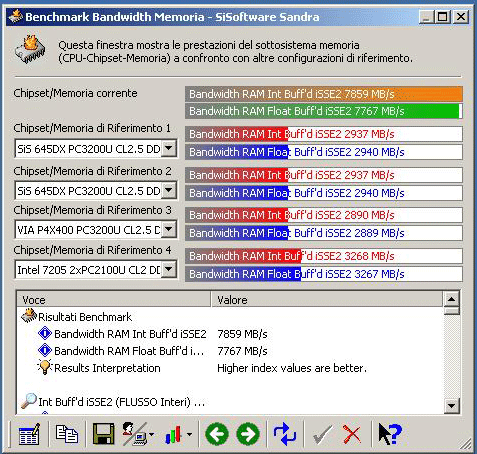Screen dimensions: 477x454
Task: Click the 'Chipset/Memoria corrente' label
Action: [75, 93]
